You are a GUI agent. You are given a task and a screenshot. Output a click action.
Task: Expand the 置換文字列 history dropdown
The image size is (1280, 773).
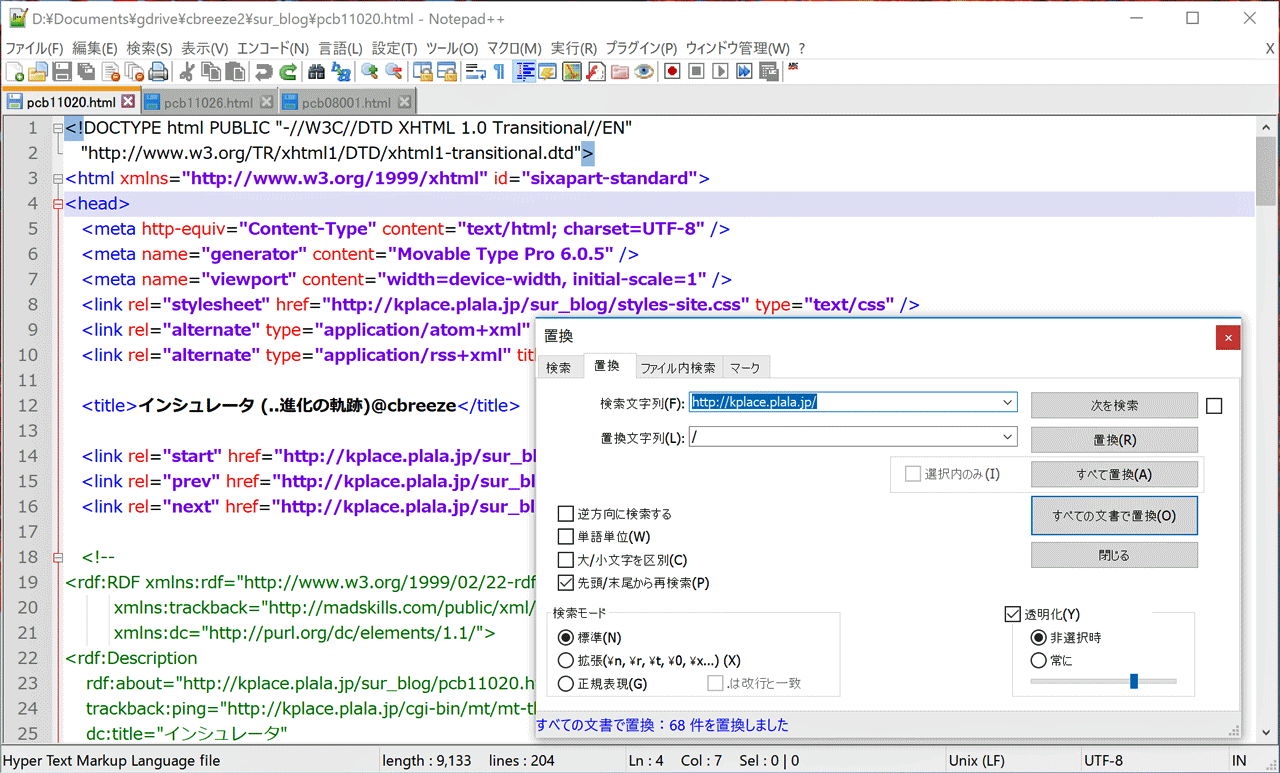click(1007, 437)
